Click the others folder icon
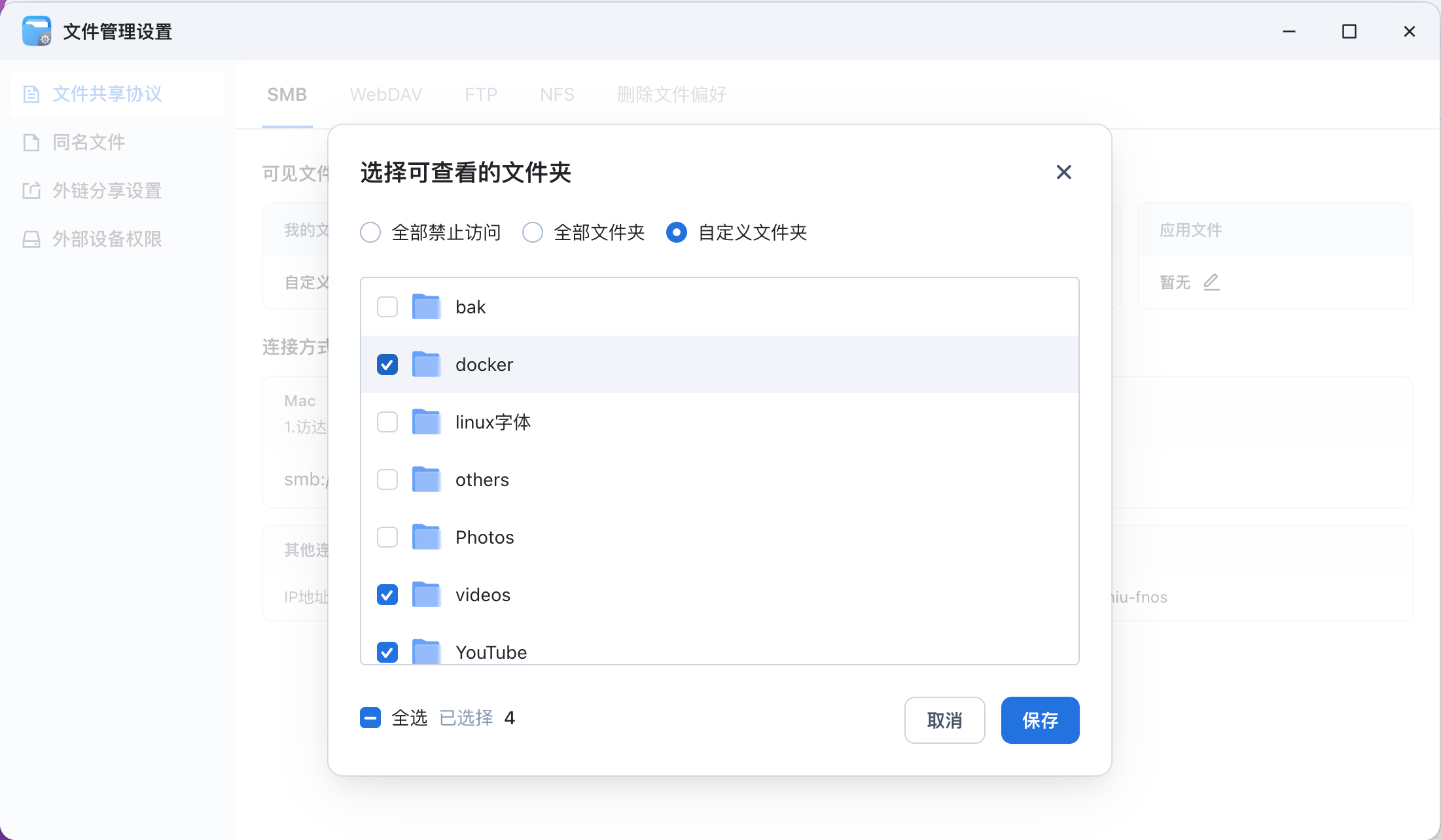Viewport: 1441px width, 840px height. tap(427, 479)
